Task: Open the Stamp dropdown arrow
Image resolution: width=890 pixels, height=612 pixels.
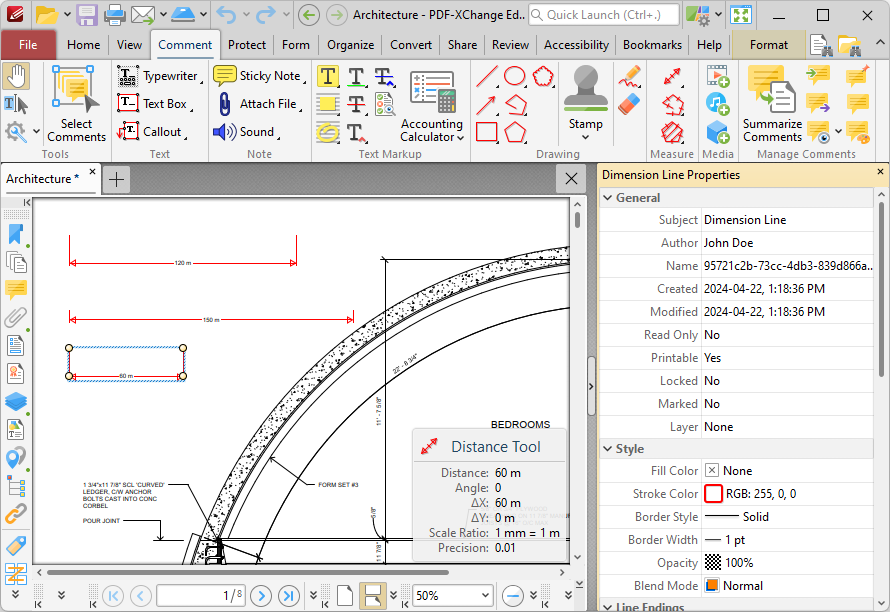Action: (x=586, y=136)
